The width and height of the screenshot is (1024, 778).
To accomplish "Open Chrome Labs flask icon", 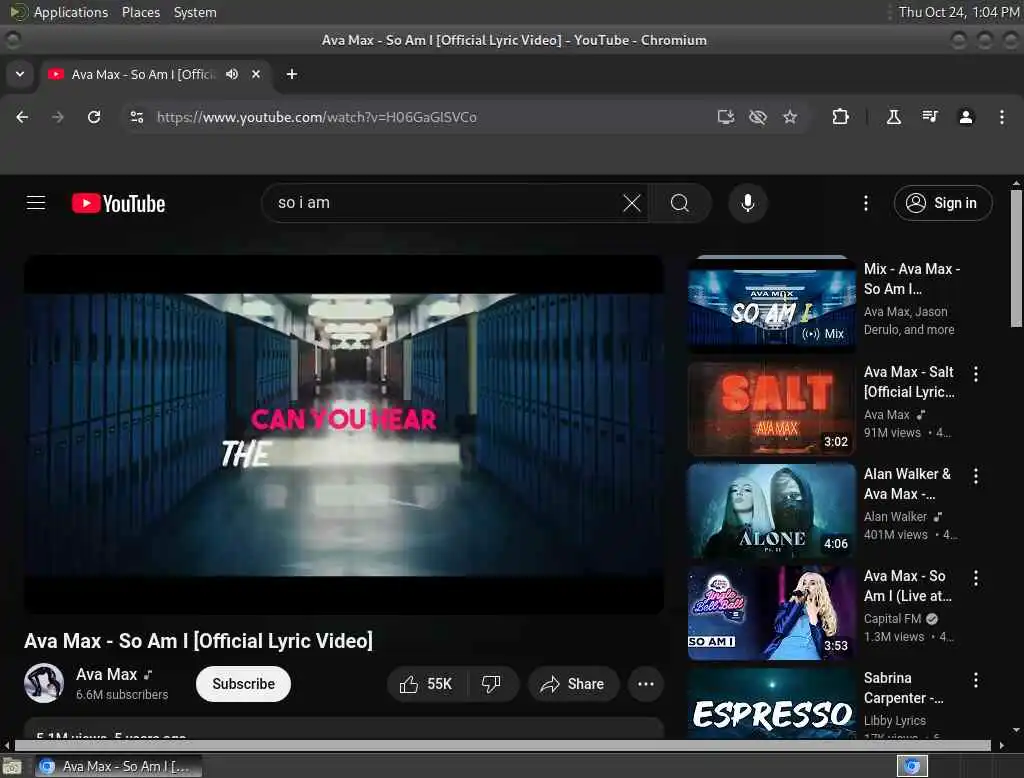I will click(x=893, y=117).
